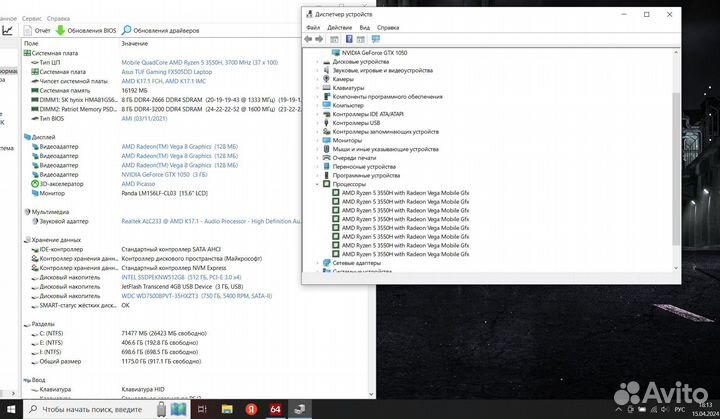Click the Хранение данных group icon
The height and width of the screenshot is (419, 720).
point(27,240)
